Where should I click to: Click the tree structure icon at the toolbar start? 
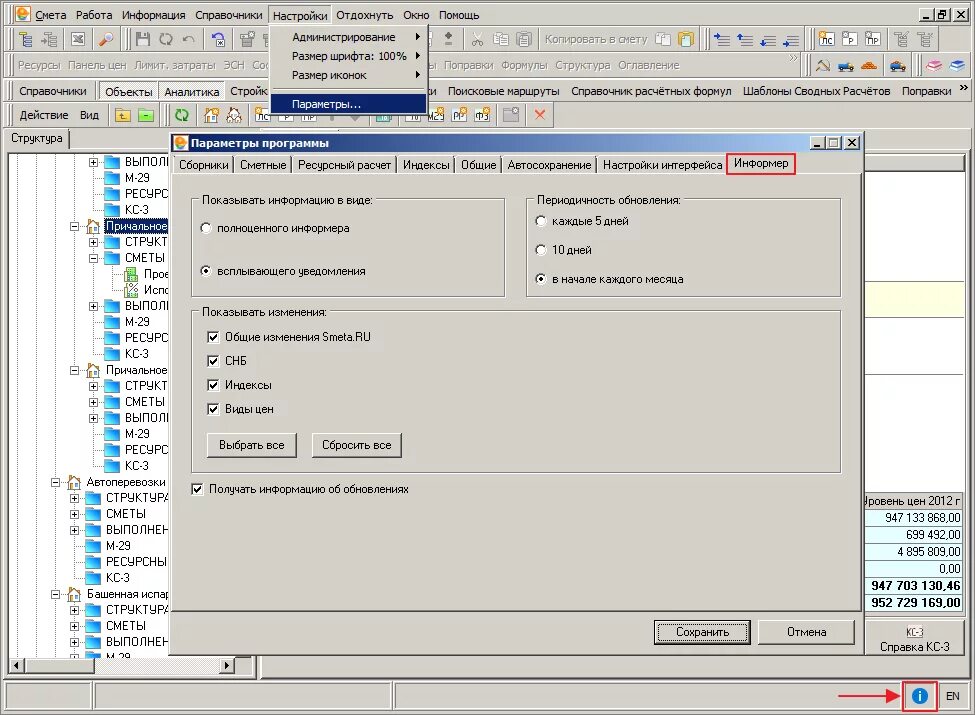pos(26,40)
